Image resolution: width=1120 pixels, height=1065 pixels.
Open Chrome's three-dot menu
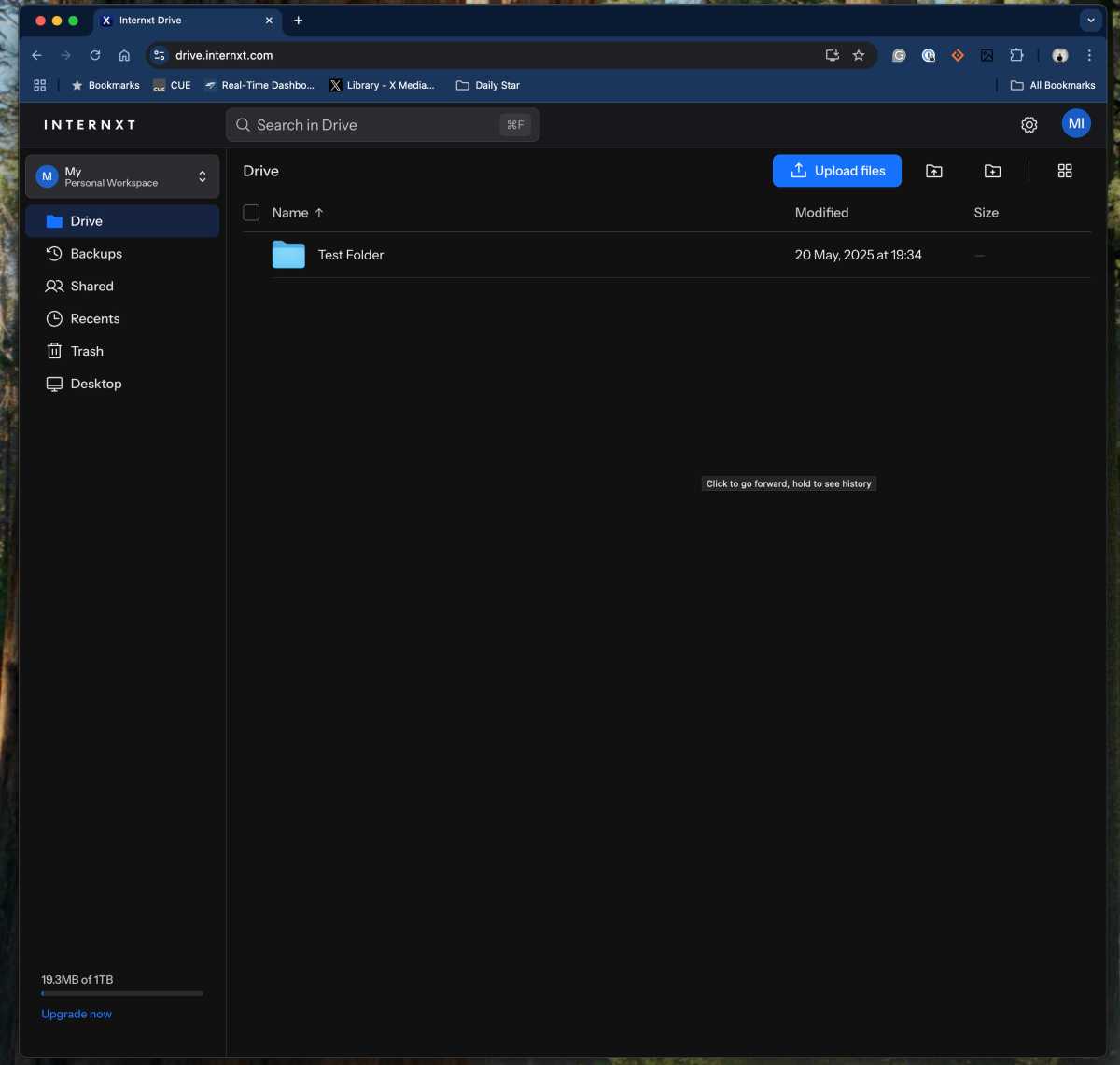(1089, 55)
